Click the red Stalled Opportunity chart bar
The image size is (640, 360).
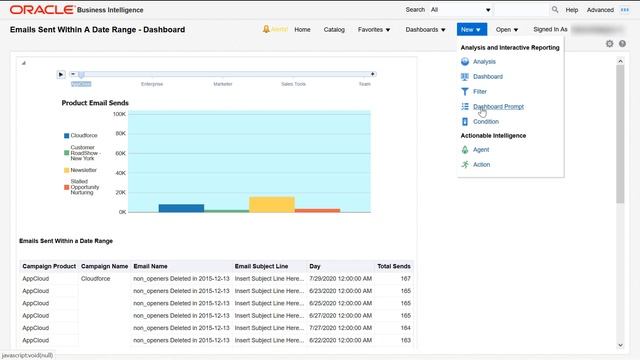point(318,211)
